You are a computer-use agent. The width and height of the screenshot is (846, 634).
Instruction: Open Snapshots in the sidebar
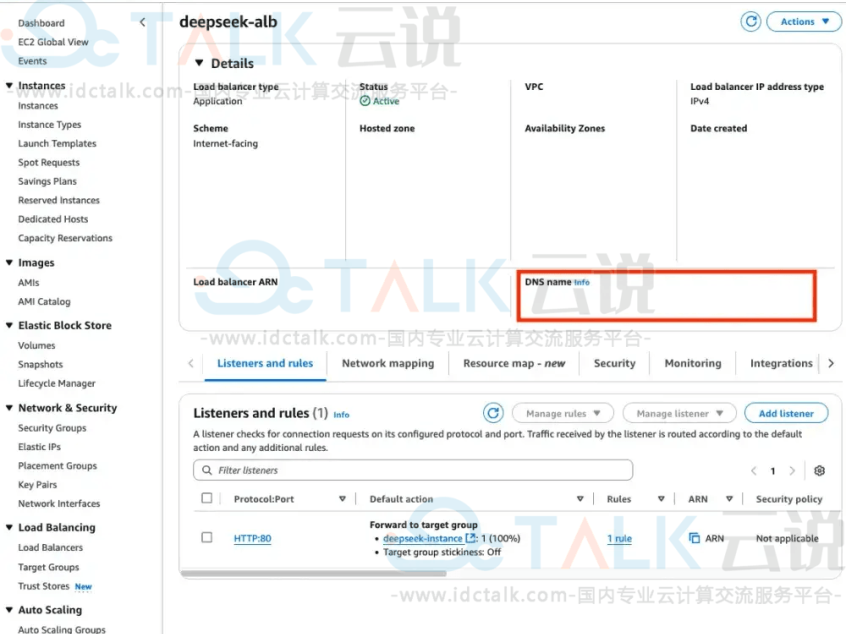40,364
